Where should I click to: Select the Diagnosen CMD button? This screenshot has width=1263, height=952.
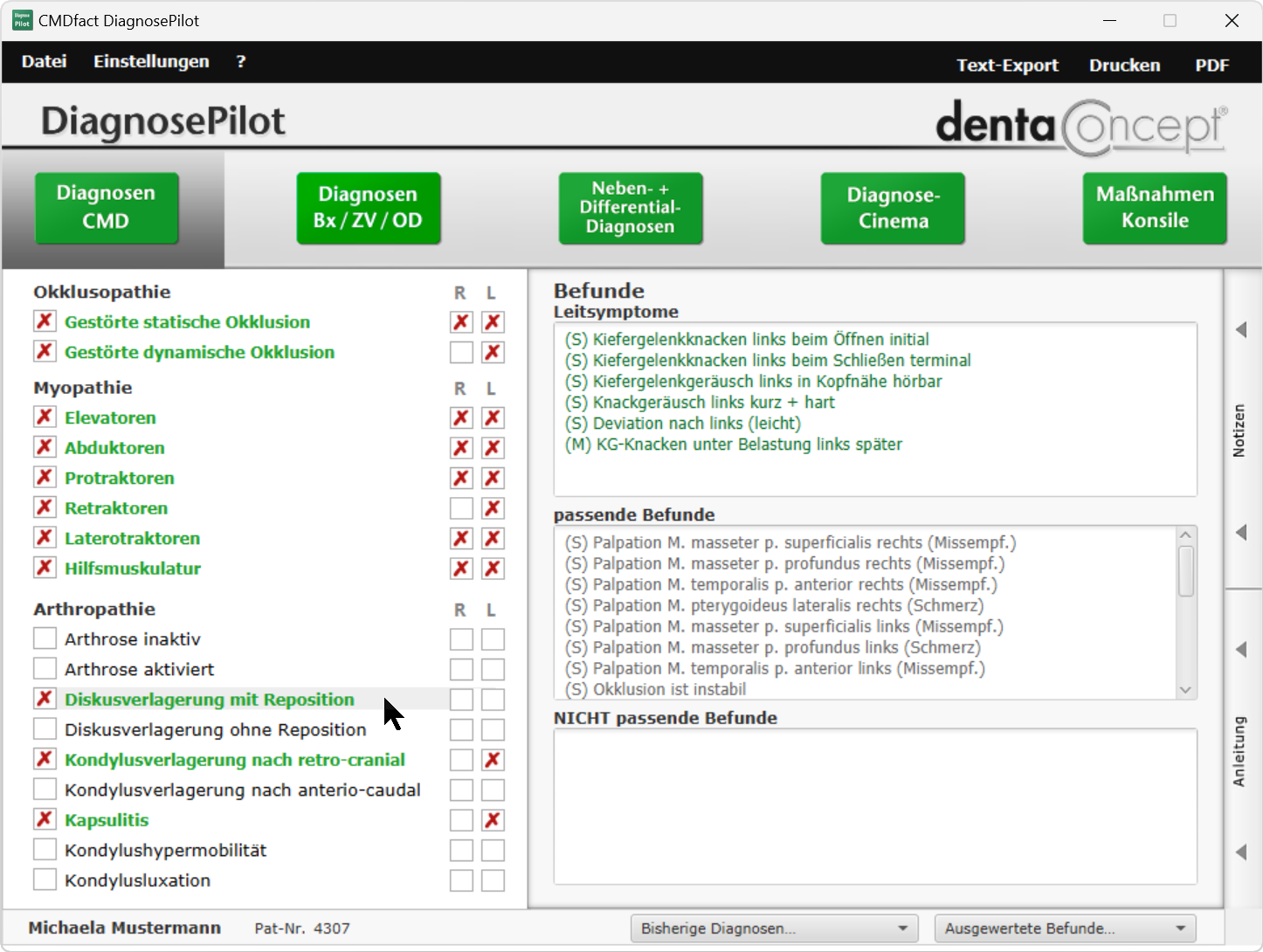click(107, 208)
